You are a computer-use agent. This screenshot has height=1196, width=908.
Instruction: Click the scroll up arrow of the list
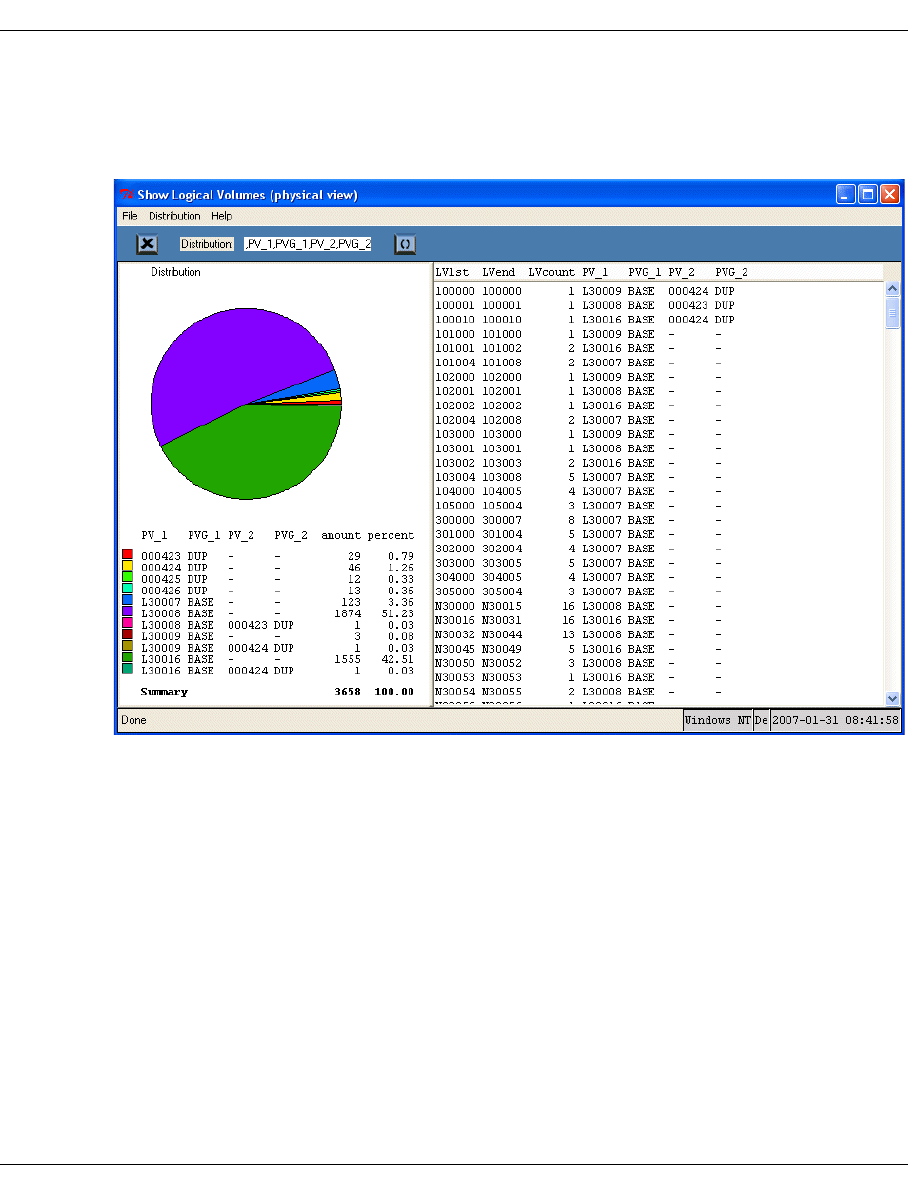coord(892,288)
